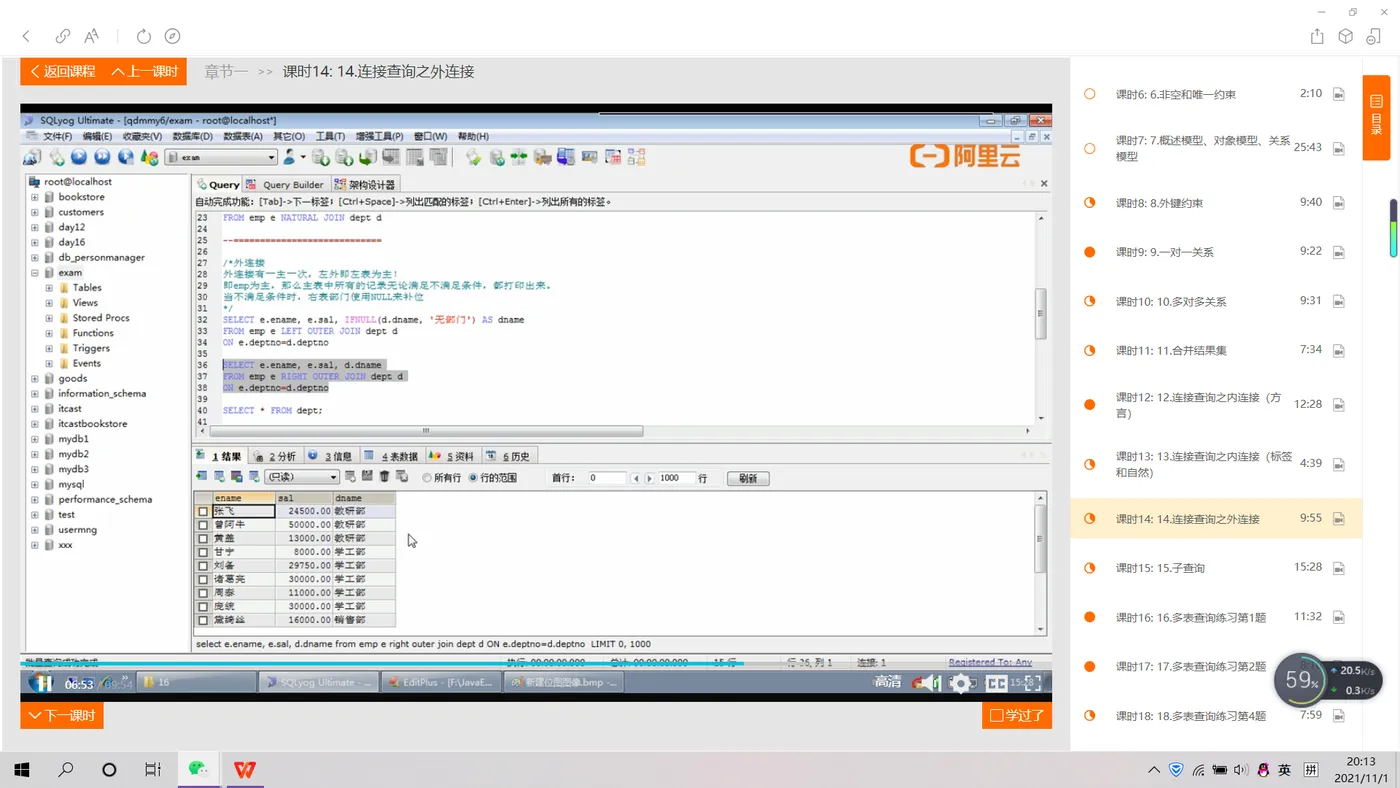Open 工具(T) menu in SQLyog
Image resolution: width=1400 pixels, height=788 pixels.
pos(330,136)
